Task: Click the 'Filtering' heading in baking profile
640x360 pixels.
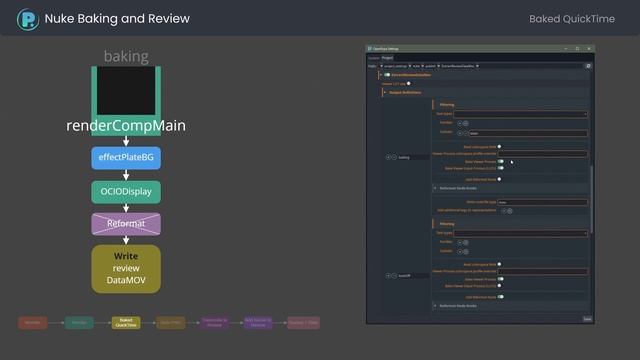Action: click(x=447, y=105)
